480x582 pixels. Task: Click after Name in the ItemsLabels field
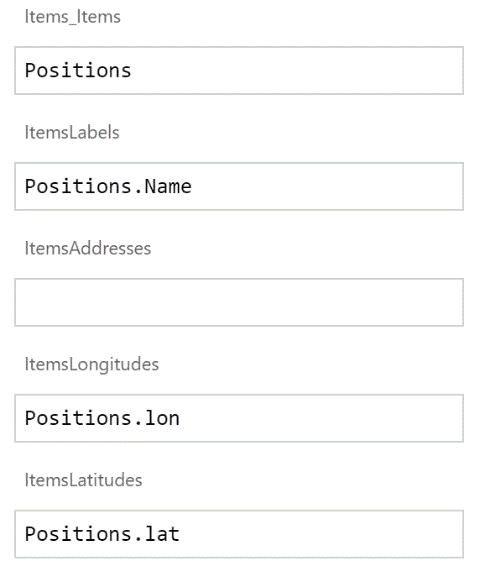[x=193, y=186]
